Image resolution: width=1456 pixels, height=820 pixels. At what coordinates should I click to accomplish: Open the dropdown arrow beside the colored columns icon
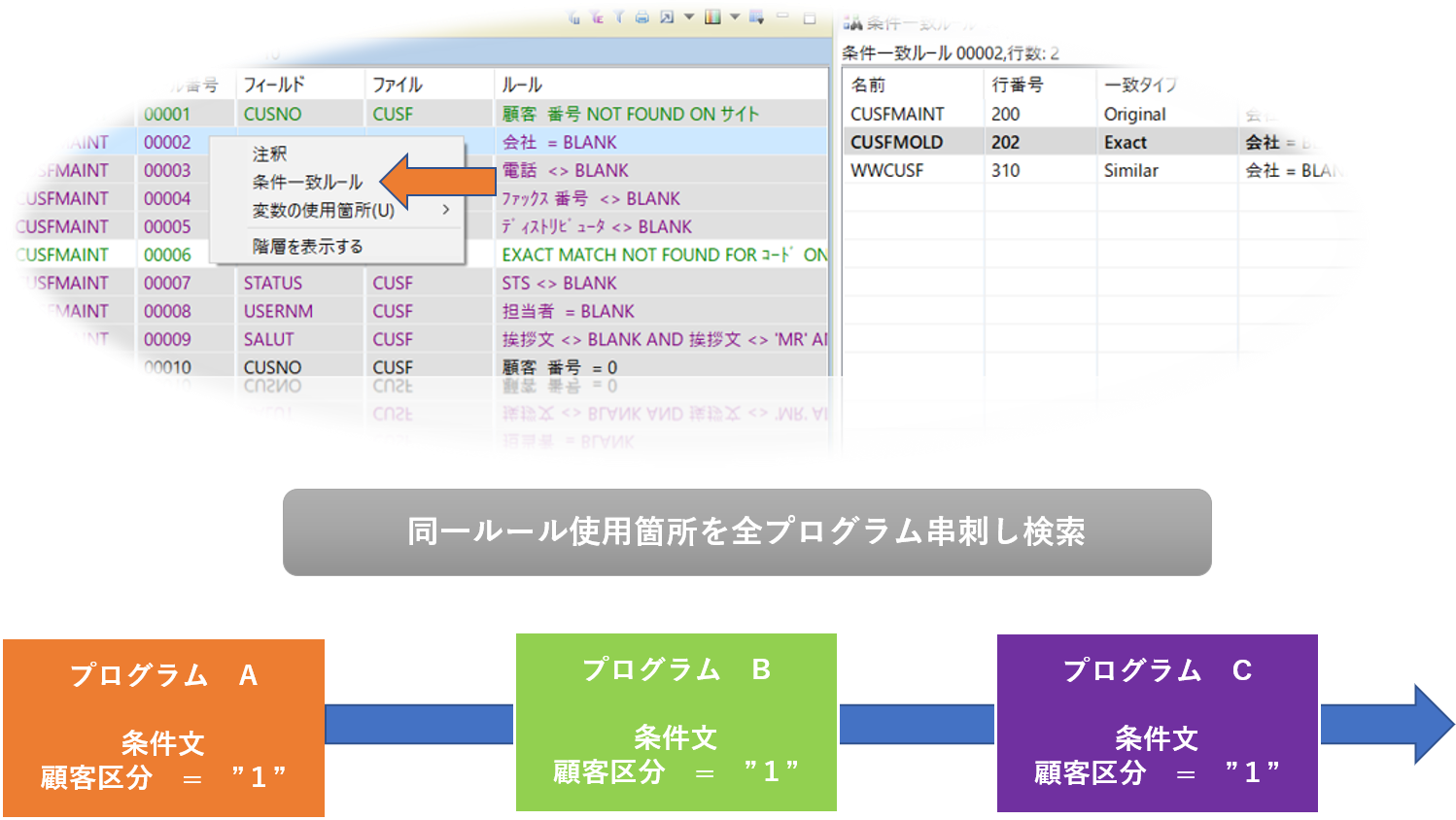click(x=735, y=17)
